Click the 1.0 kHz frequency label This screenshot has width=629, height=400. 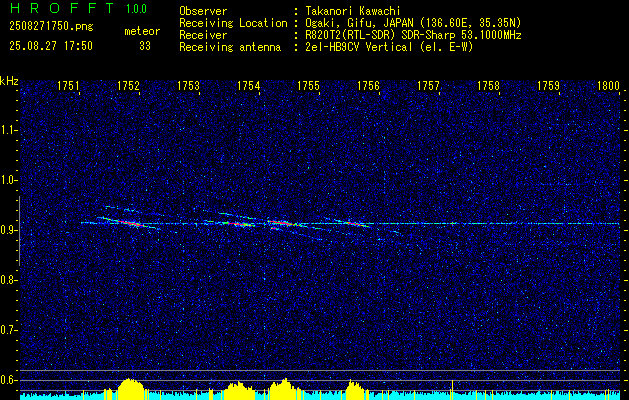[8, 180]
